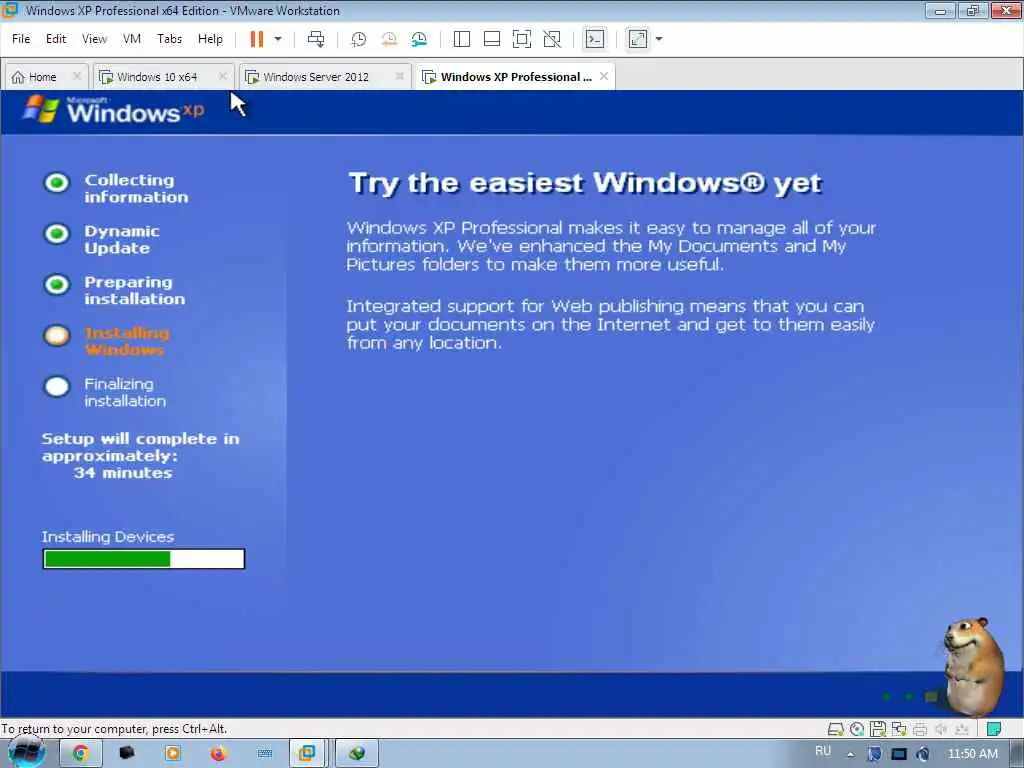This screenshot has width=1024, height=768.
Task: Open the Edit menu
Action: pyautogui.click(x=56, y=39)
